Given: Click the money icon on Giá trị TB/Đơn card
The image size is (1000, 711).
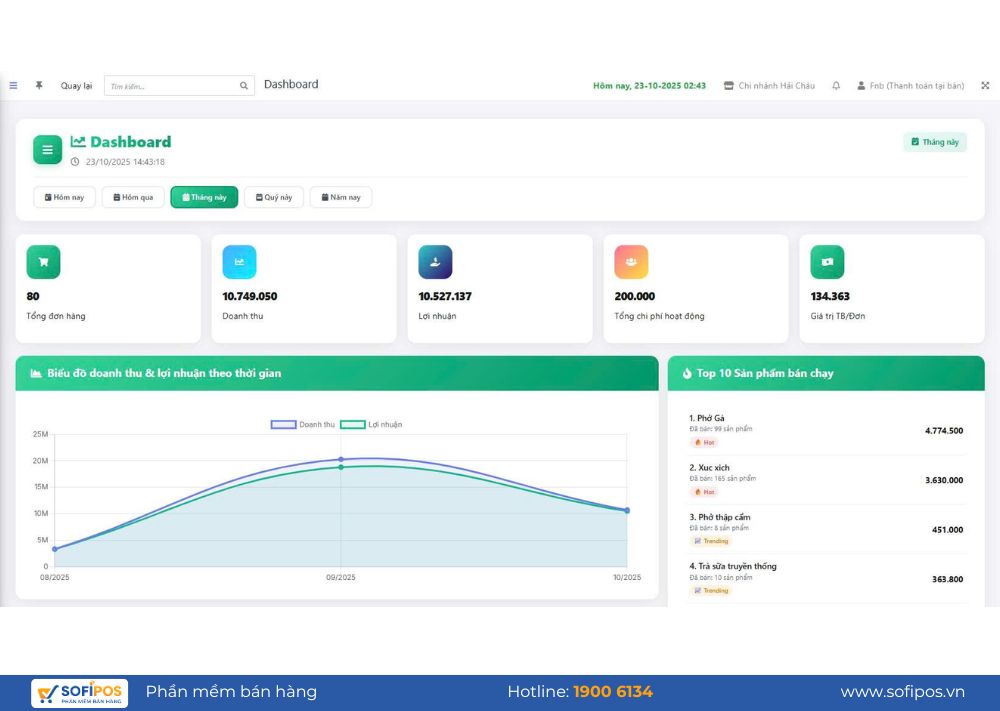Looking at the screenshot, I should coord(827,262).
